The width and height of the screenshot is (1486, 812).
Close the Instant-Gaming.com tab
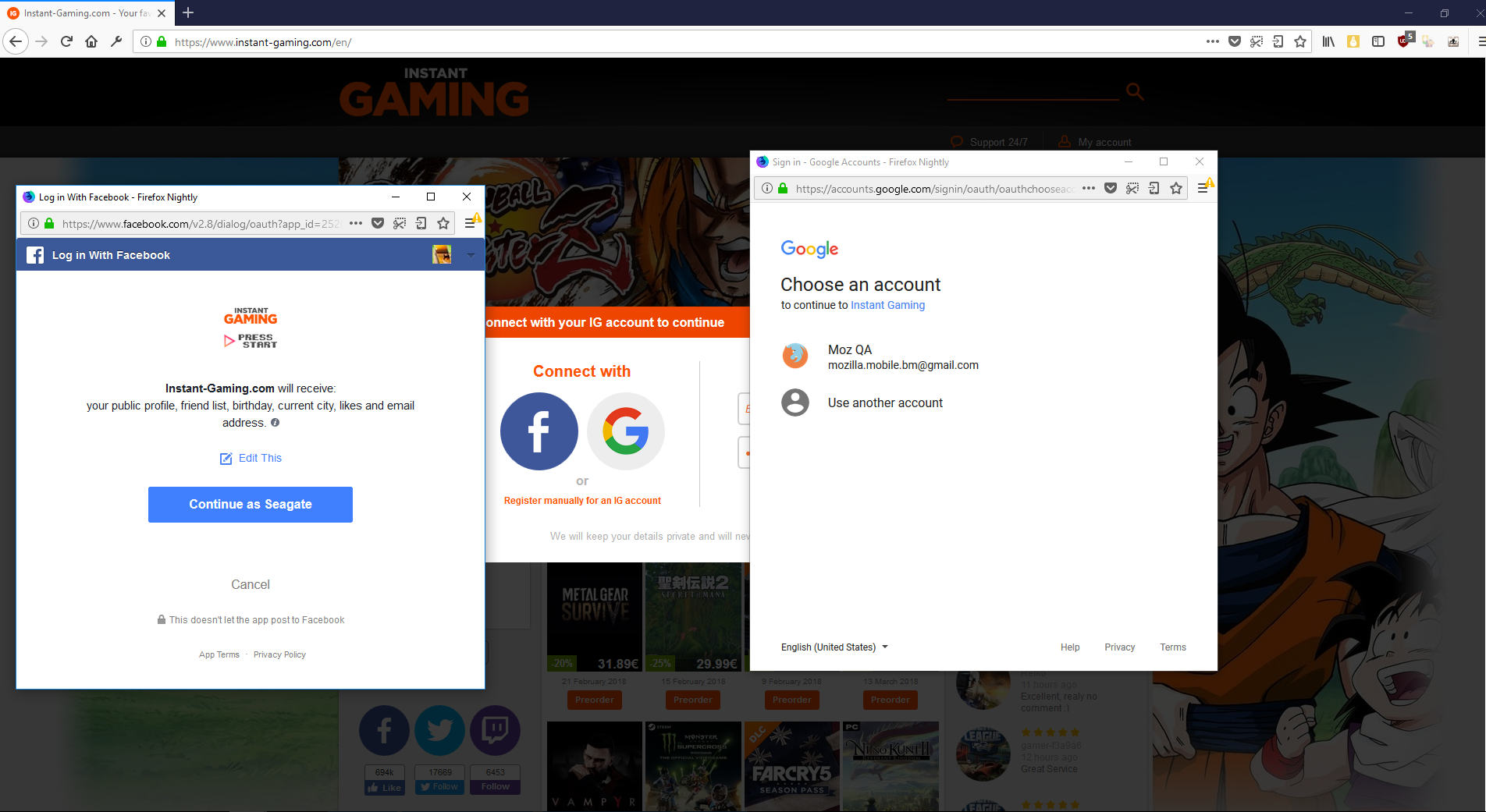click(x=162, y=13)
